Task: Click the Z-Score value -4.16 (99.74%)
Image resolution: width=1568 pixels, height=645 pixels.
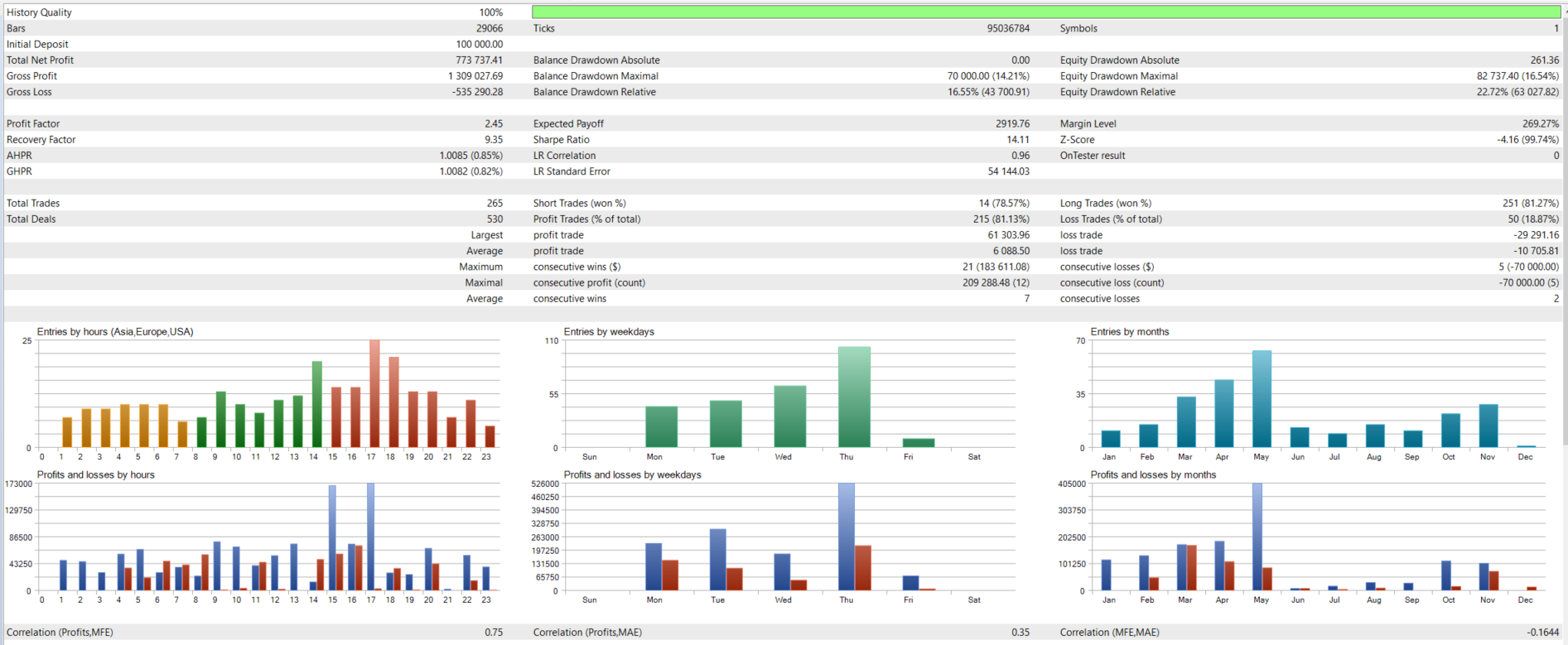Action: click(1527, 140)
